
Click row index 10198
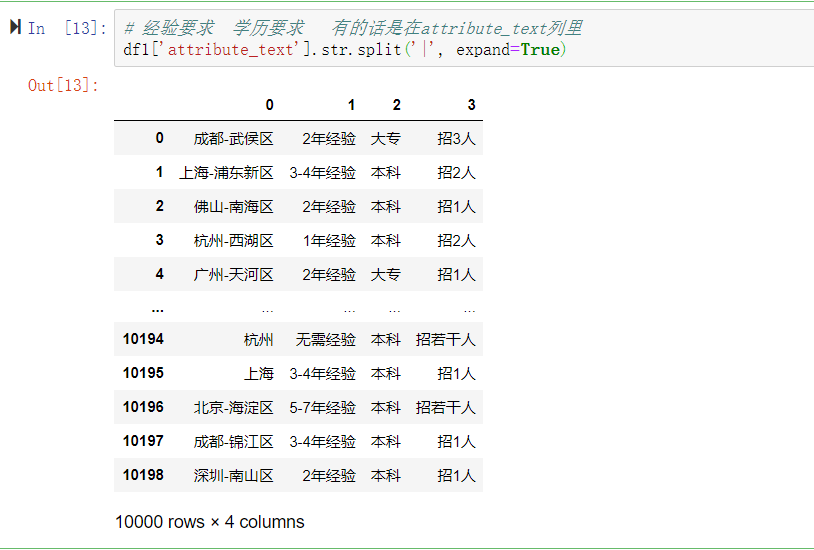143,475
